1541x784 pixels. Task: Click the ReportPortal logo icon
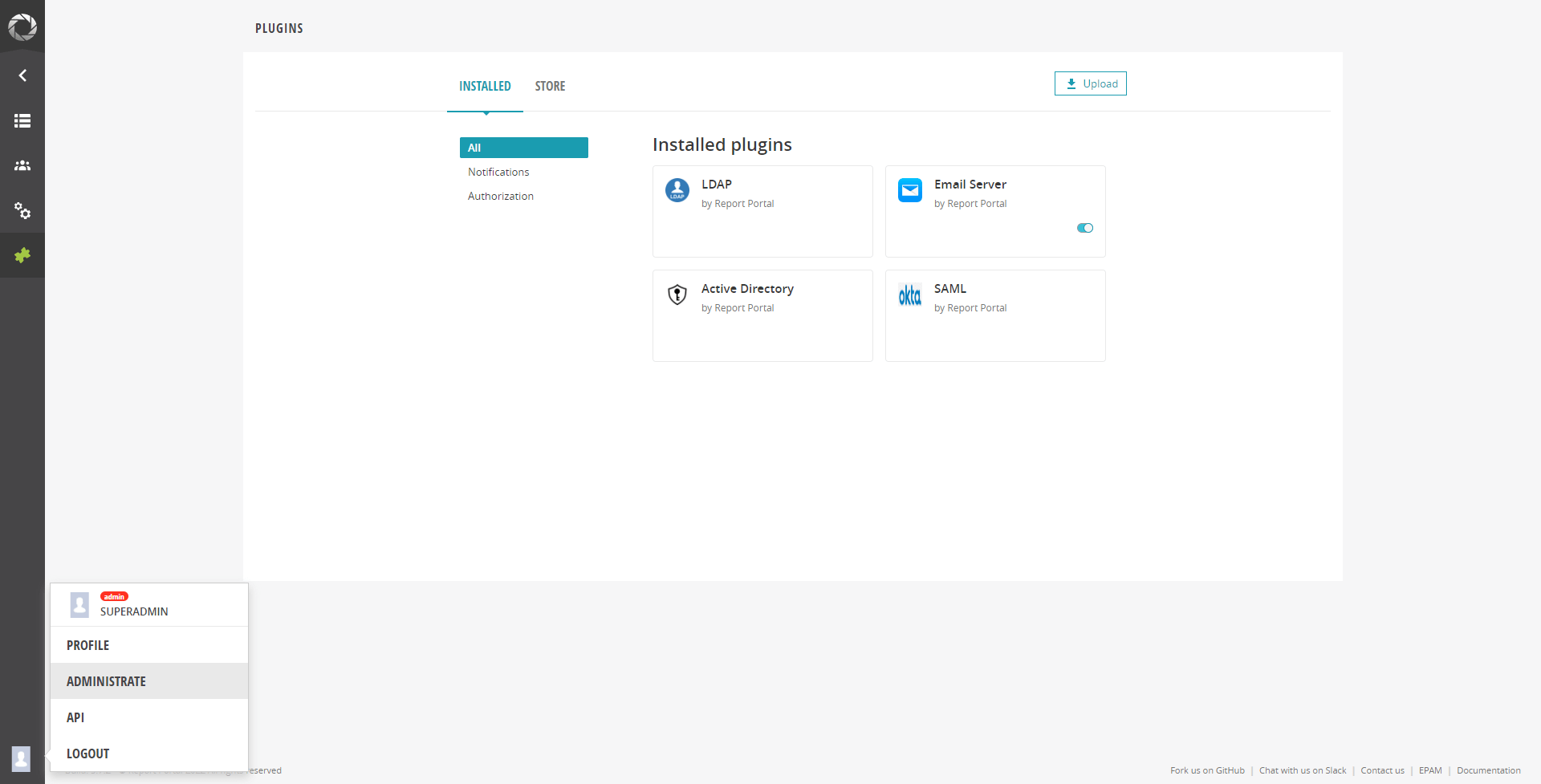[22, 26]
